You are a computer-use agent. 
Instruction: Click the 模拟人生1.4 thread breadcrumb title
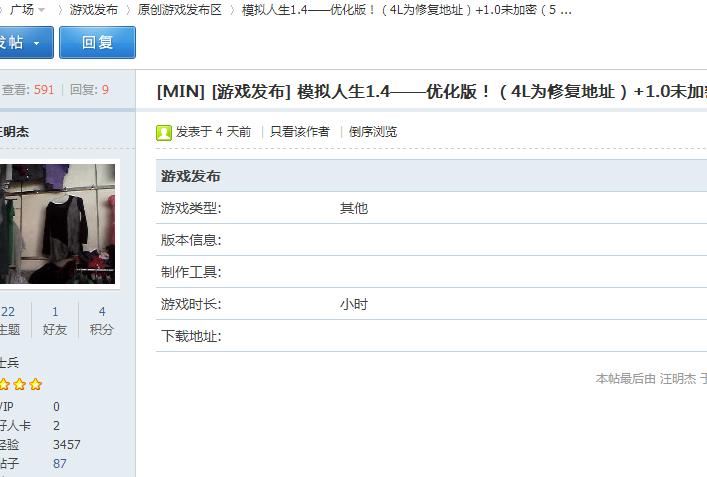coord(406,9)
